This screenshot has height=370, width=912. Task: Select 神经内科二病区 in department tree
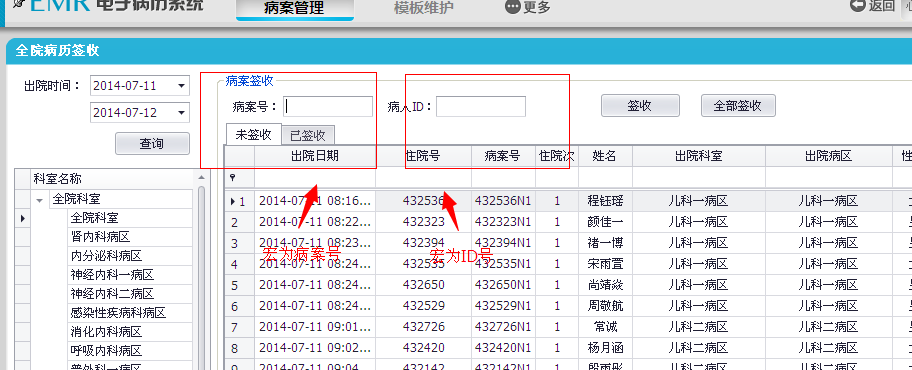point(112,294)
